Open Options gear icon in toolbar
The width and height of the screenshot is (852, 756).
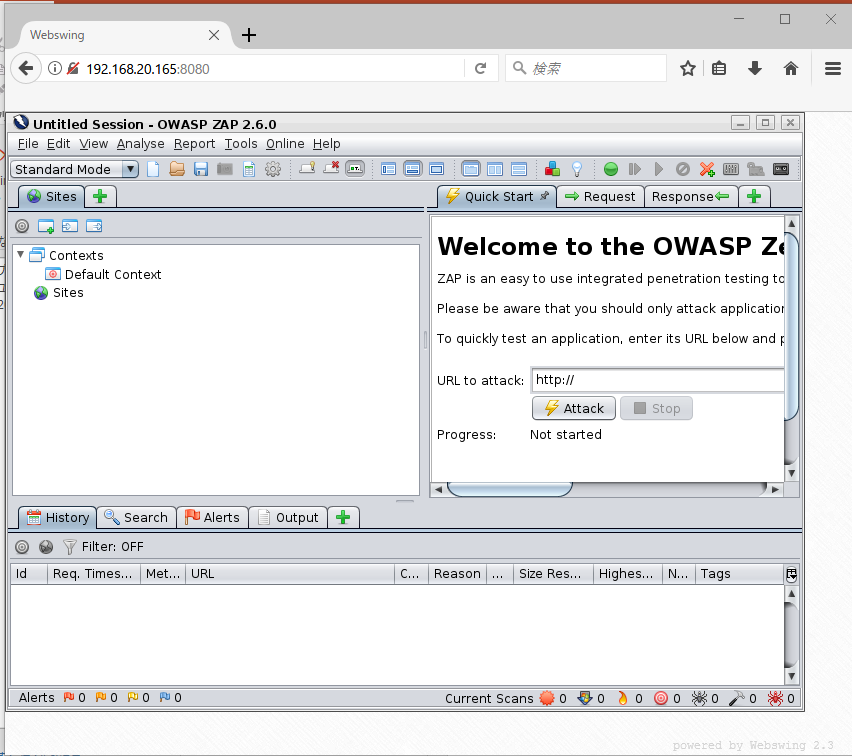point(273,170)
